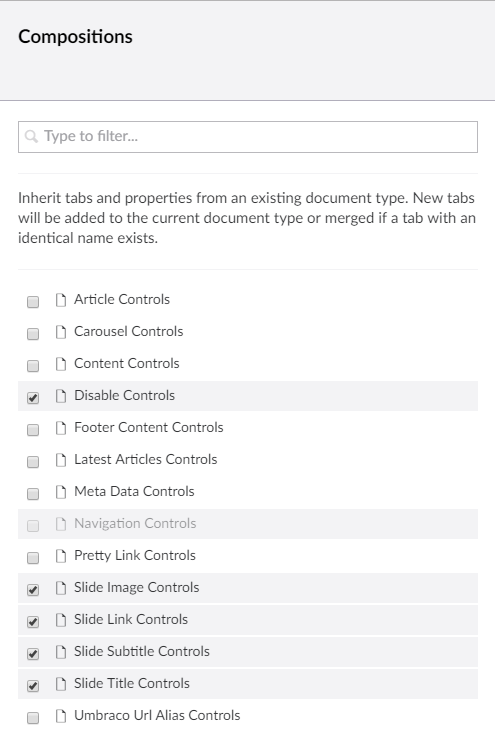Check the Pretty Link Controls checkbox
The width and height of the screenshot is (495, 741).
coord(33,558)
